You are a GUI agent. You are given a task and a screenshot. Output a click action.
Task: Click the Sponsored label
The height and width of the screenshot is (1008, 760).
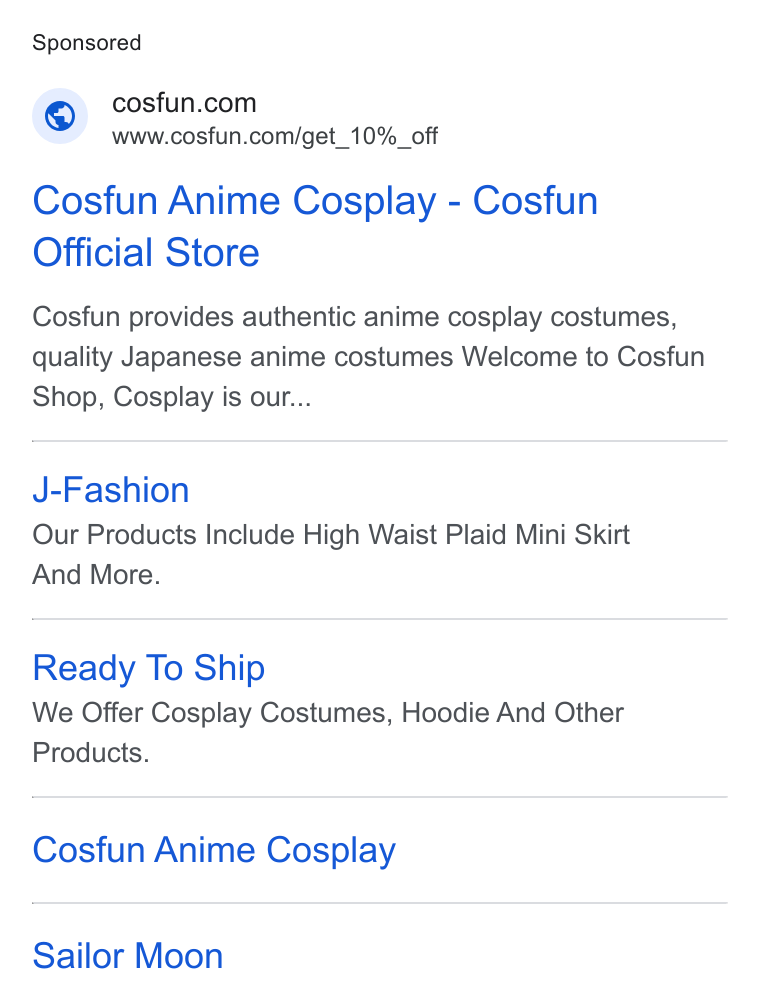pyautogui.click(x=87, y=43)
